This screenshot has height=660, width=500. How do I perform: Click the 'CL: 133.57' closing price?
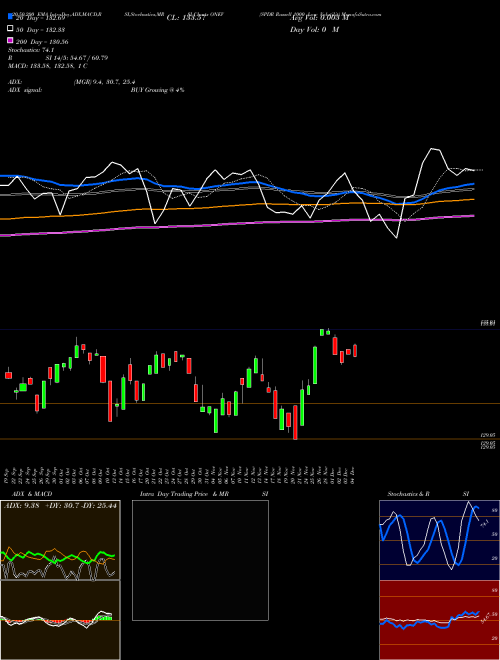[x=186, y=18]
